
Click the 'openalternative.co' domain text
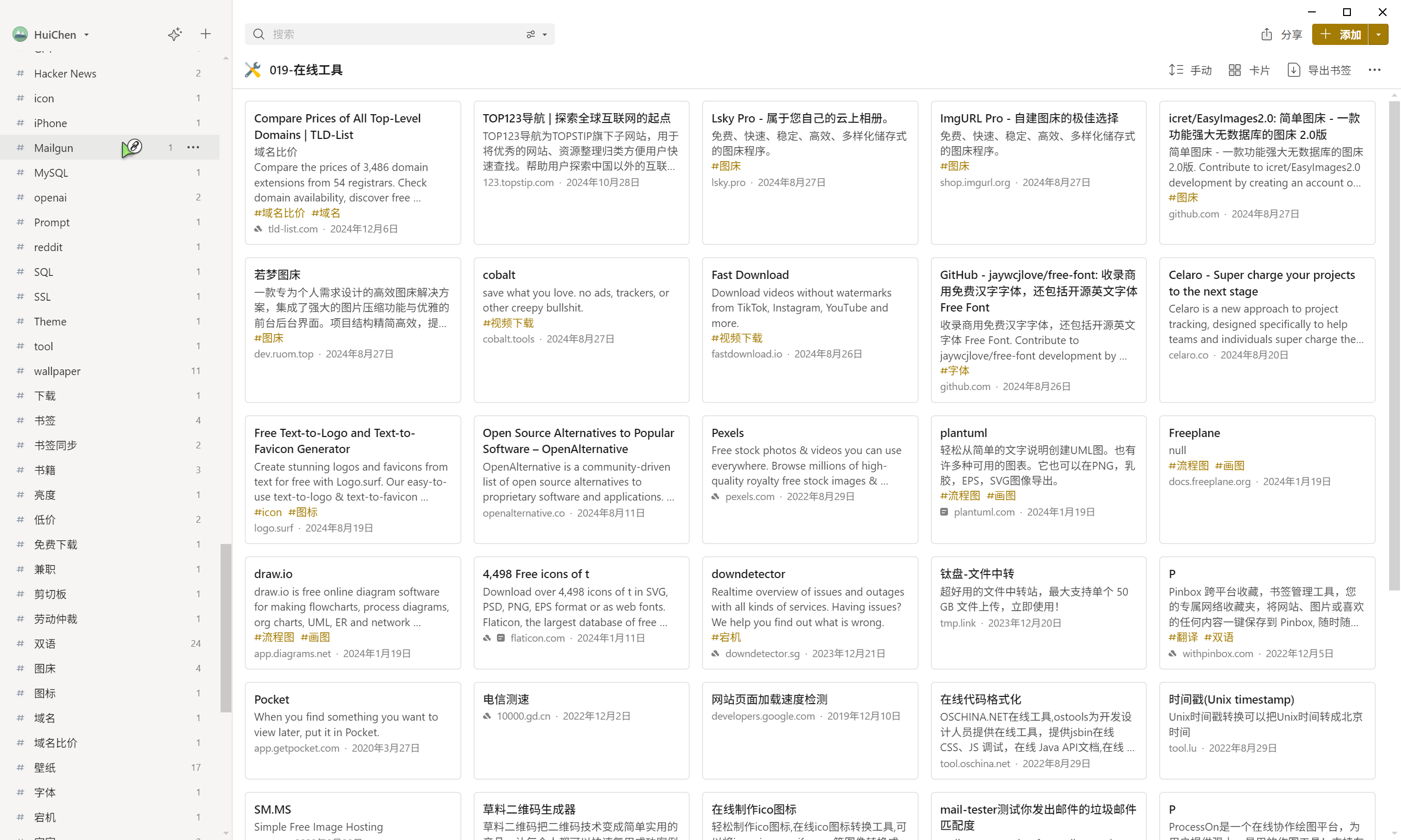point(524,513)
